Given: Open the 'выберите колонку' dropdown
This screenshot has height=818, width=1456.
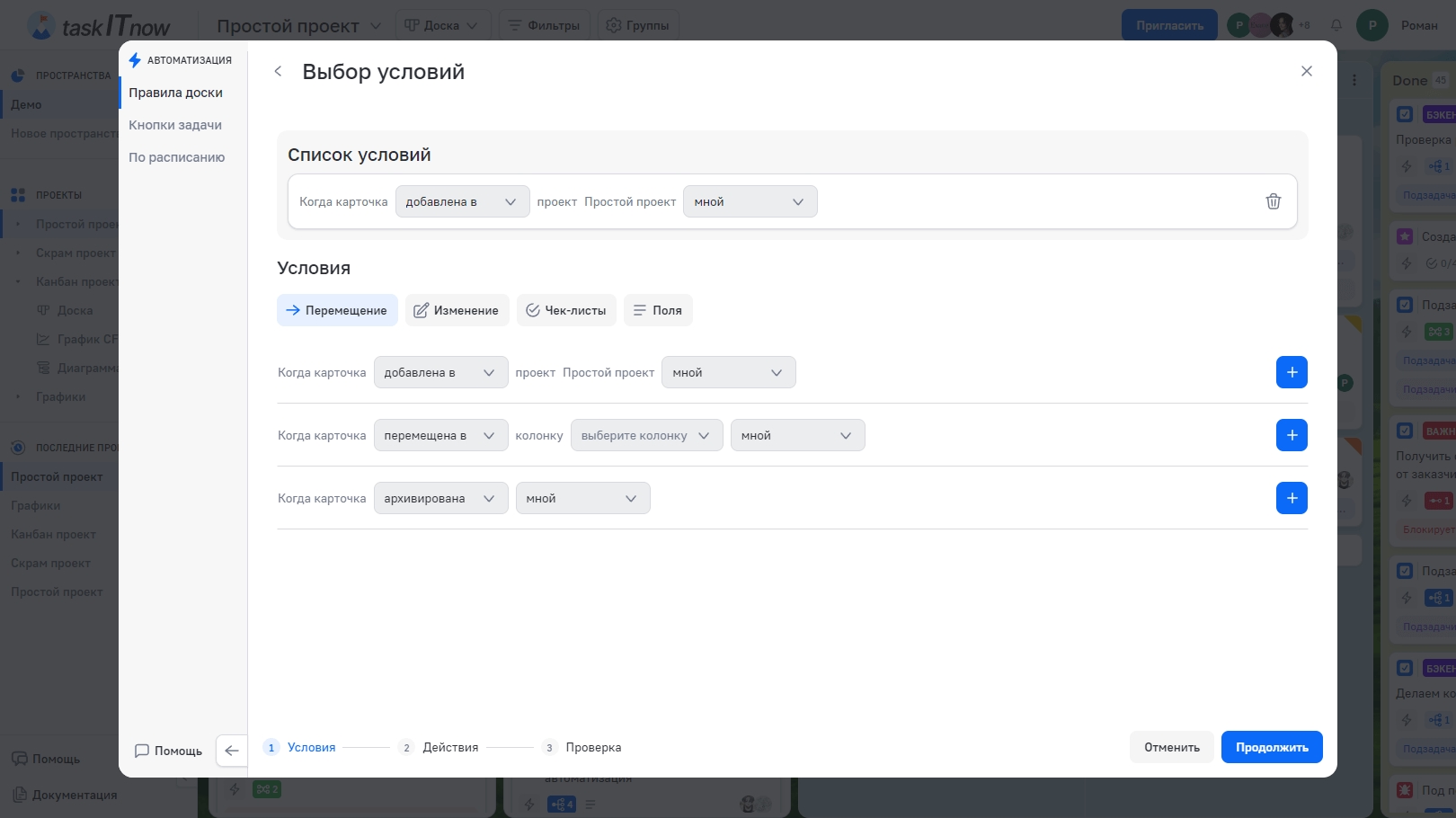Looking at the screenshot, I should (x=645, y=435).
